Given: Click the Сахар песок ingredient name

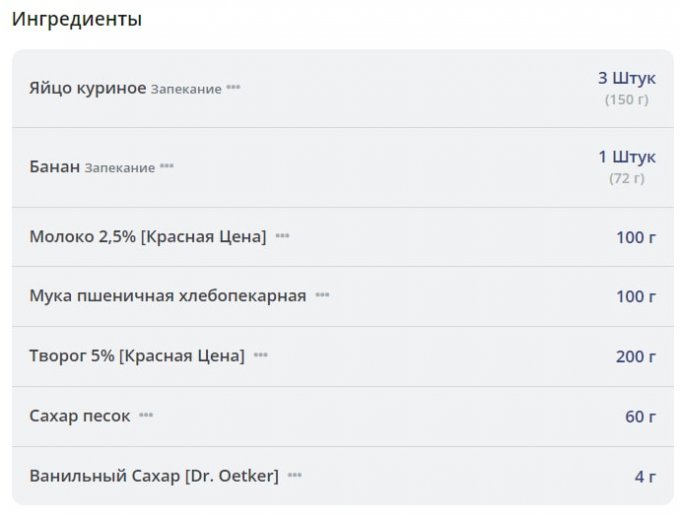Looking at the screenshot, I should tap(80, 416).
